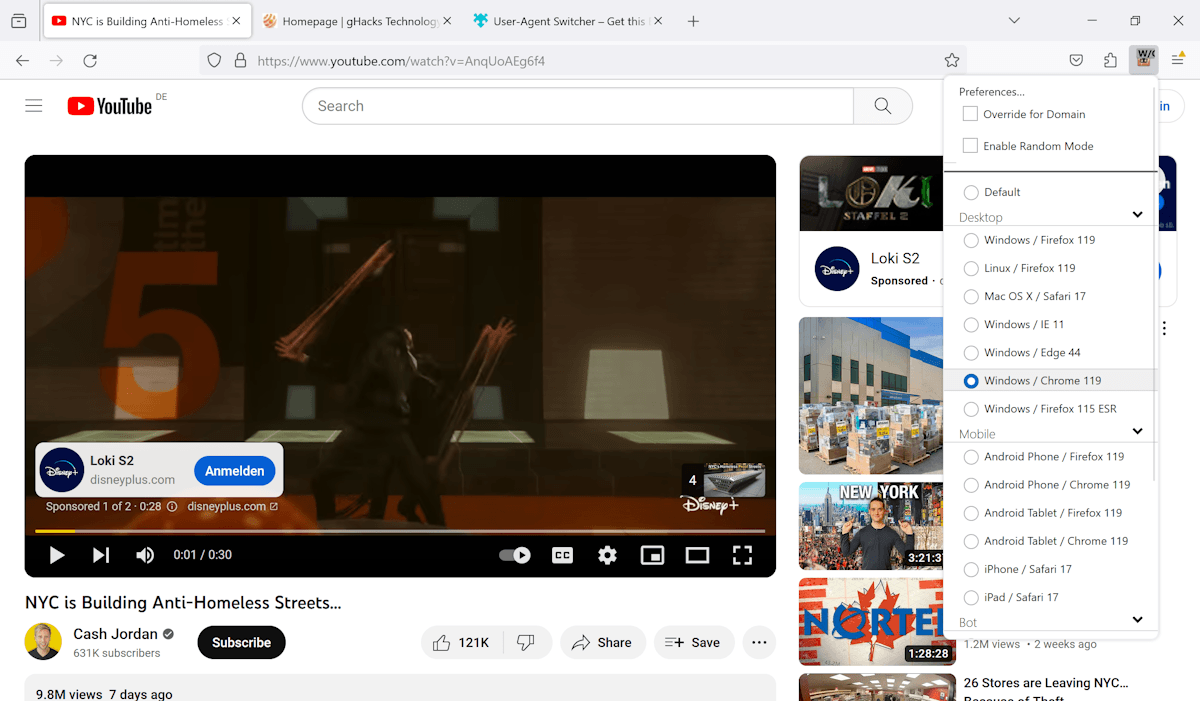Click the like thumbs-up icon
The image size is (1200, 701).
(x=442, y=643)
